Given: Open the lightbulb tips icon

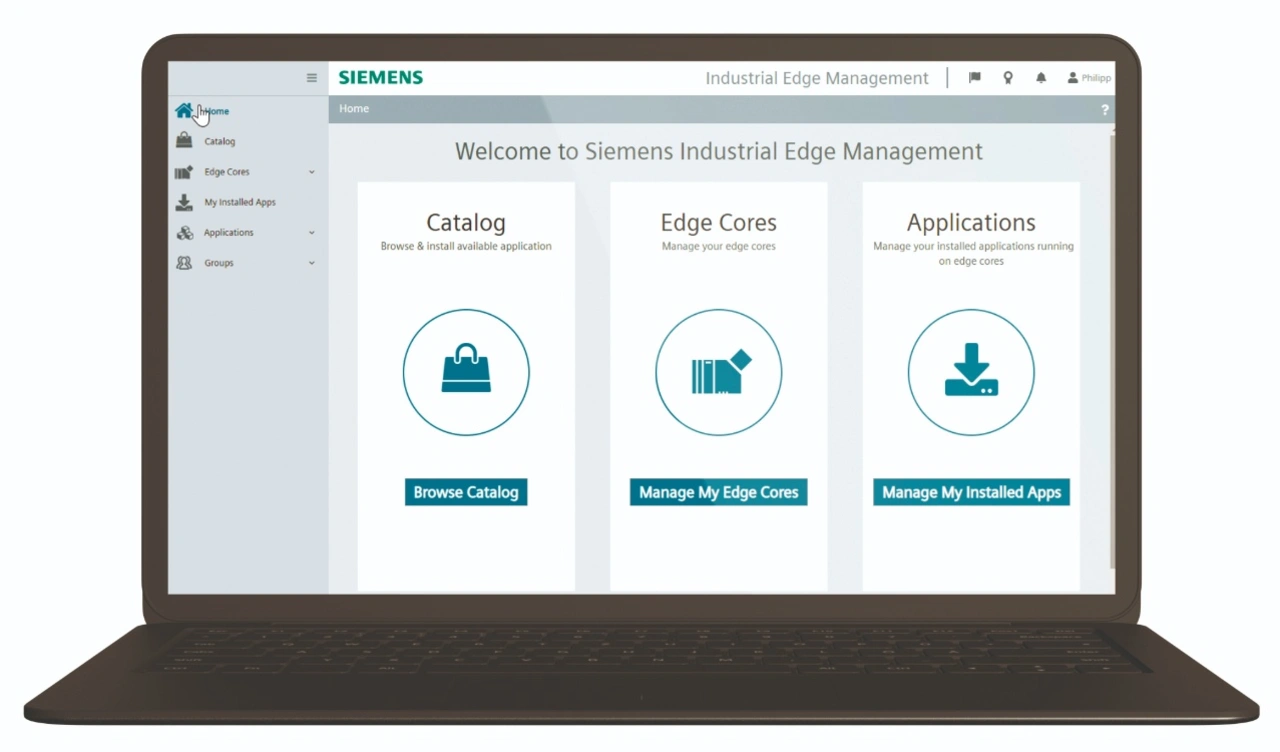Looking at the screenshot, I should click(x=1008, y=78).
